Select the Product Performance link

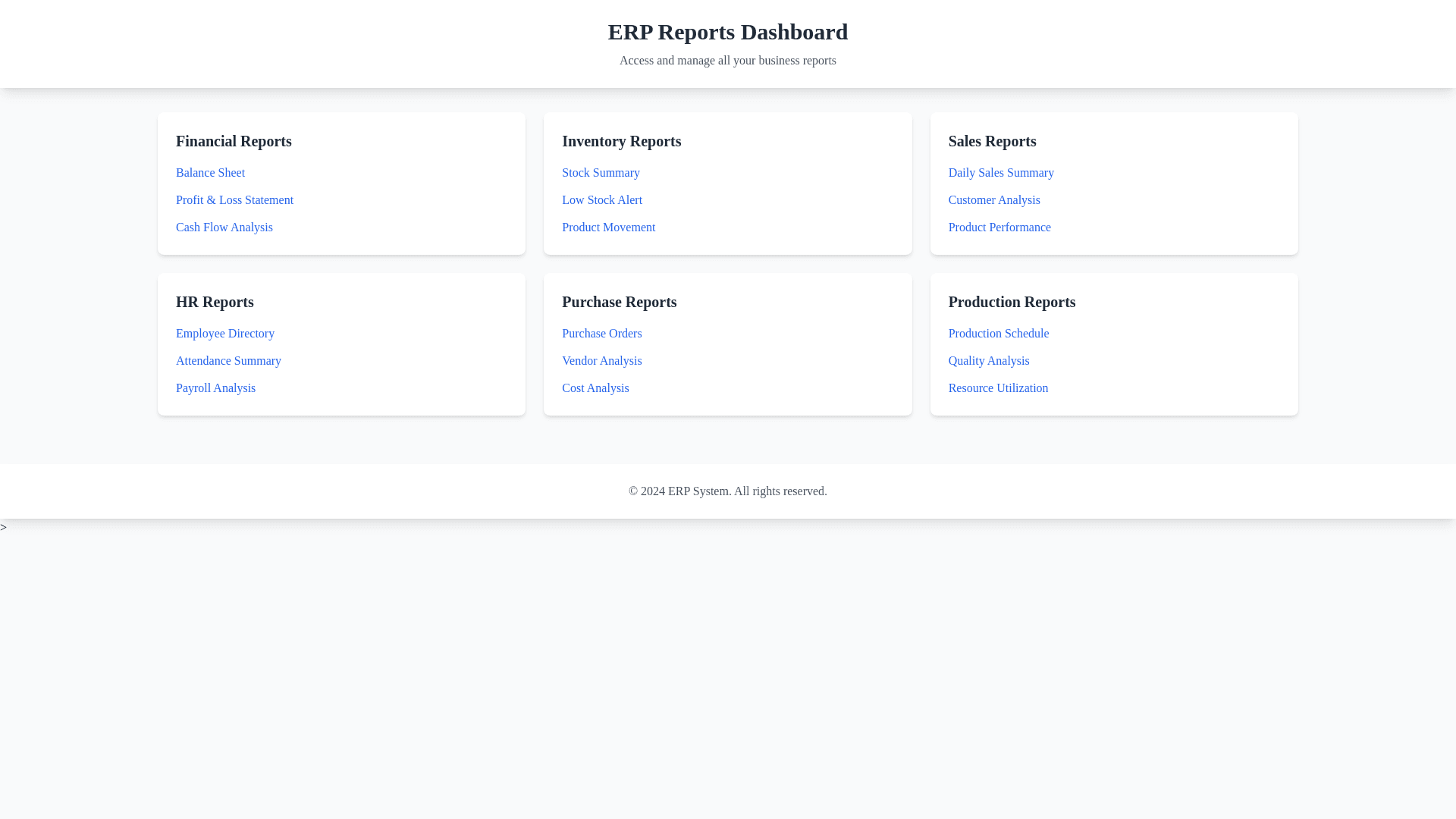(999, 227)
